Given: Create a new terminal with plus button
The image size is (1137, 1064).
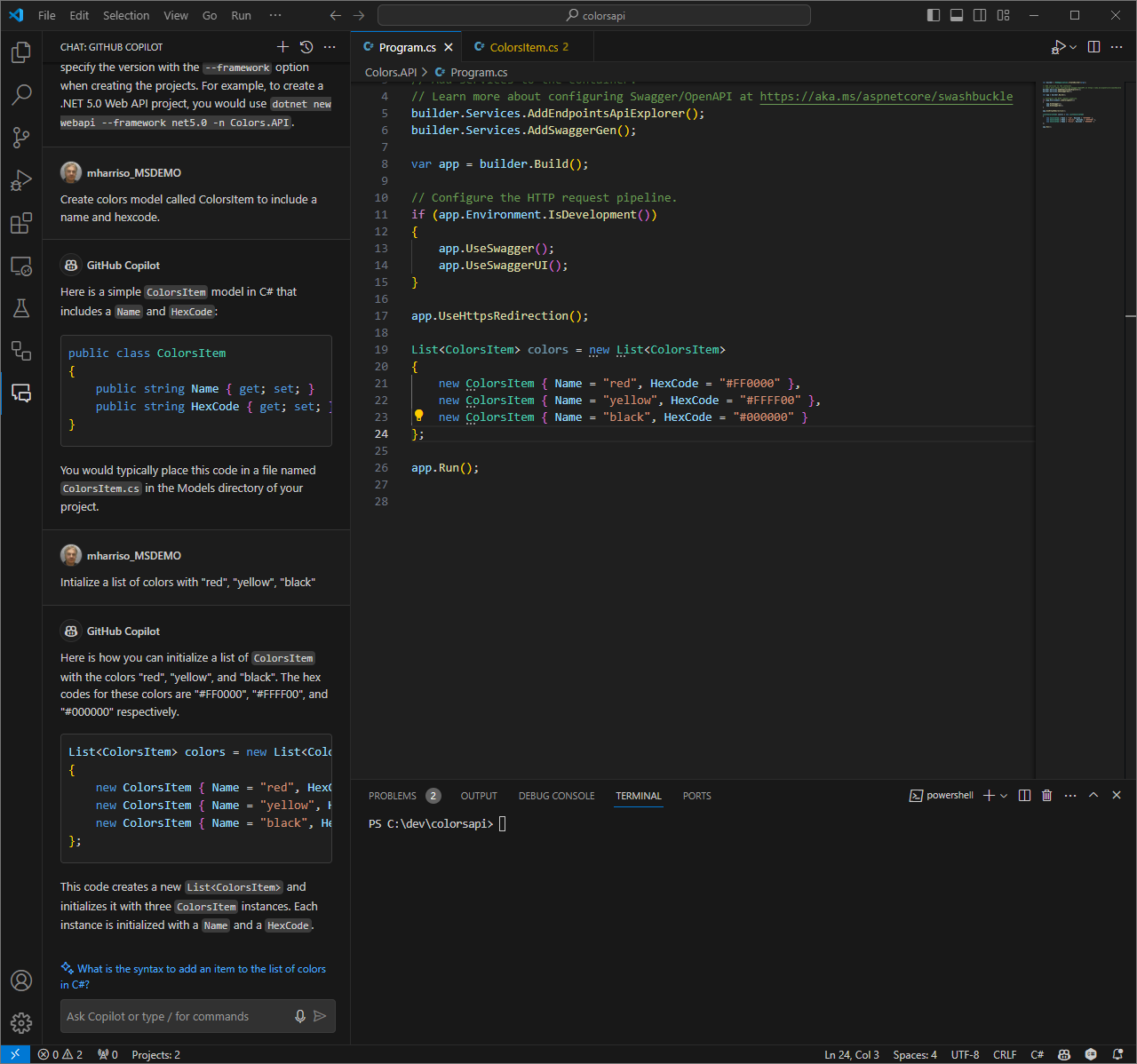Looking at the screenshot, I should point(989,796).
